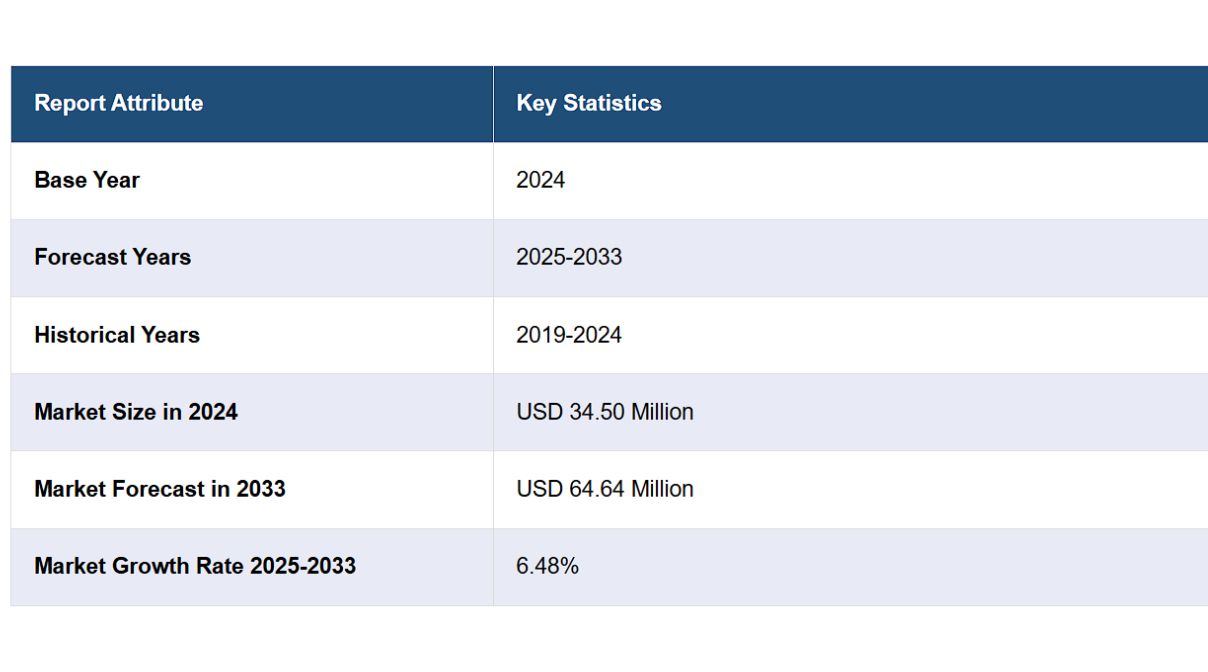Viewport: 1208px width, 672px height.
Task: Select the Historical Years label cell
Action: tap(117, 335)
